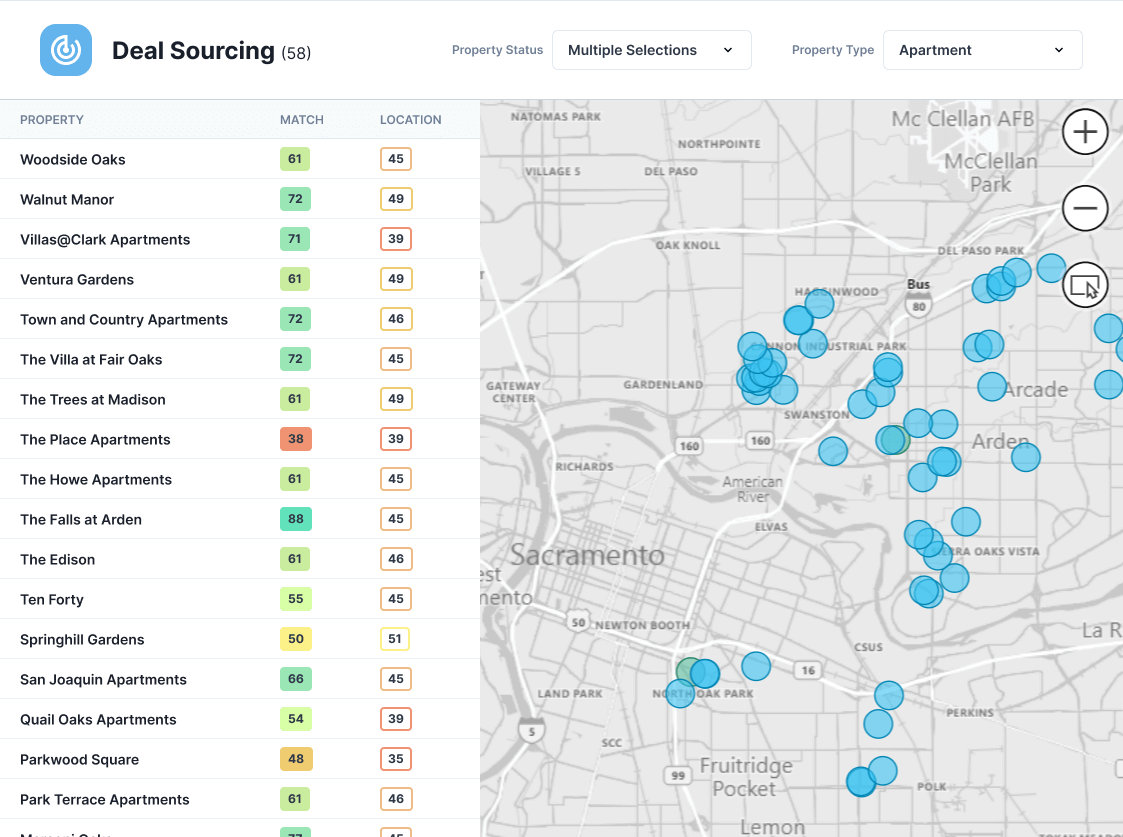Screen dimensions: 1123x837
Task: Click the red match score for The Place Apartments
Action: [294, 439]
